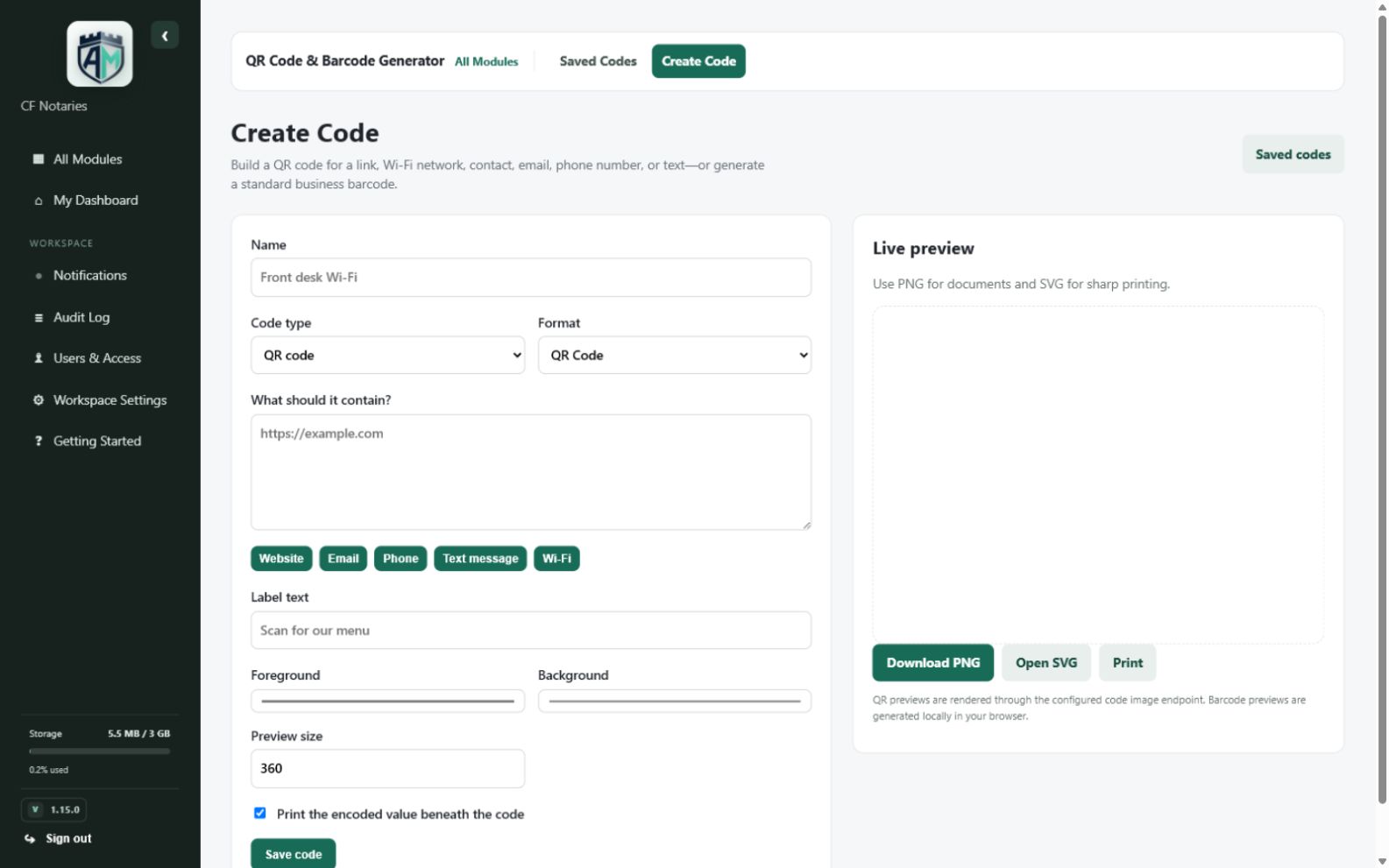Click the Workspace Settings gear icon
This screenshot has width=1389, height=868.
coord(39,400)
